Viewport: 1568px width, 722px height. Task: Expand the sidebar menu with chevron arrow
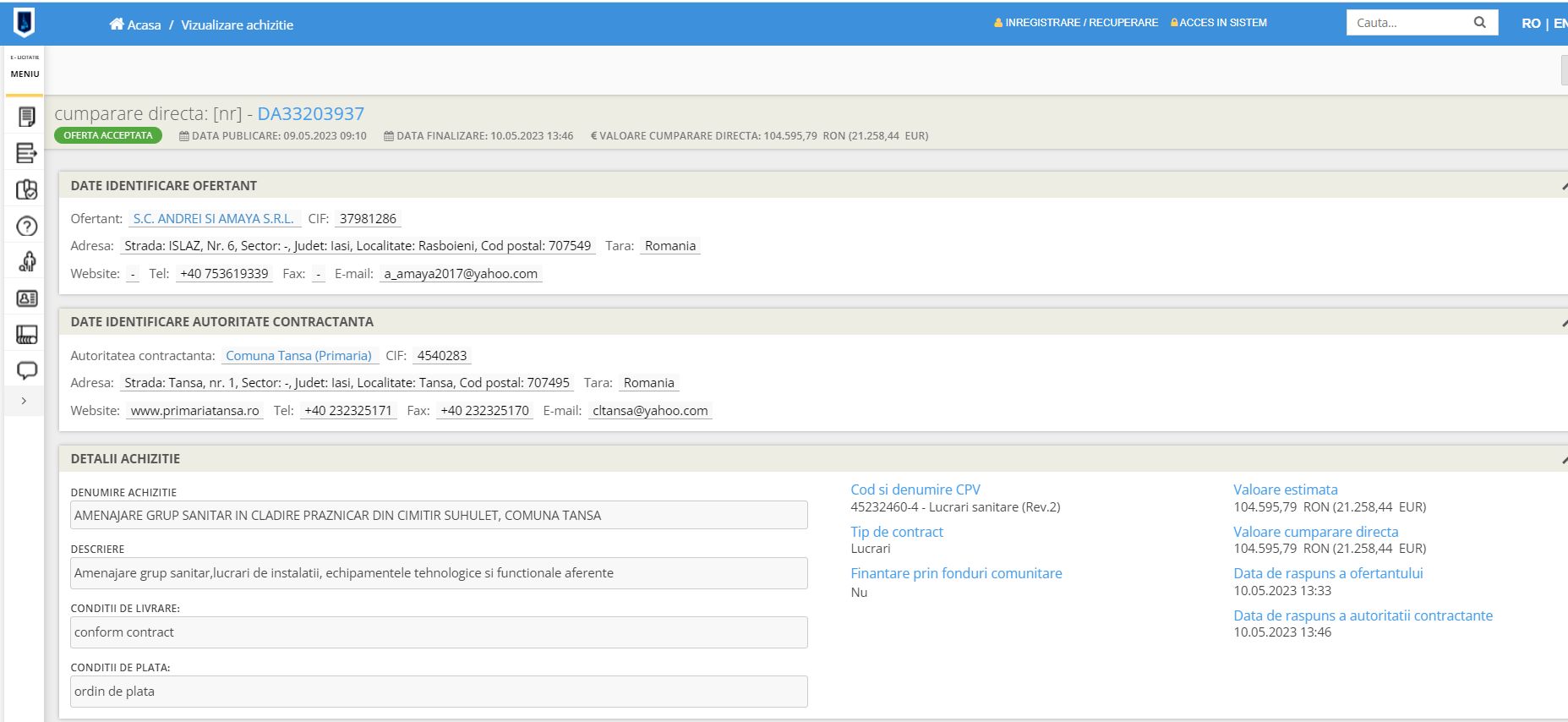tap(24, 401)
